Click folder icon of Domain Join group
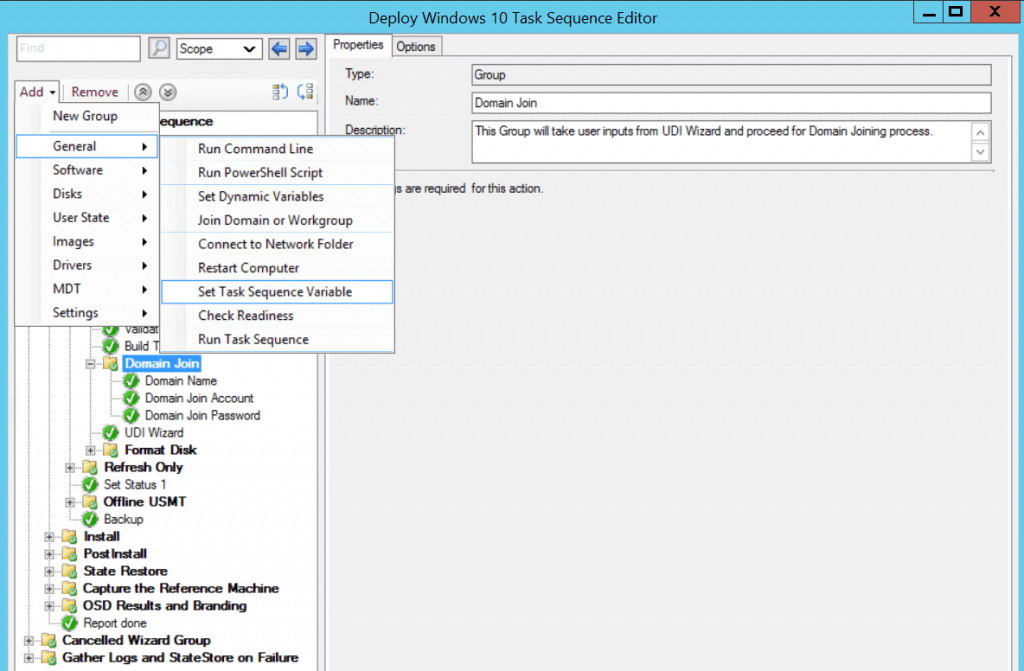Viewport: 1024px width, 671px height. coord(110,363)
